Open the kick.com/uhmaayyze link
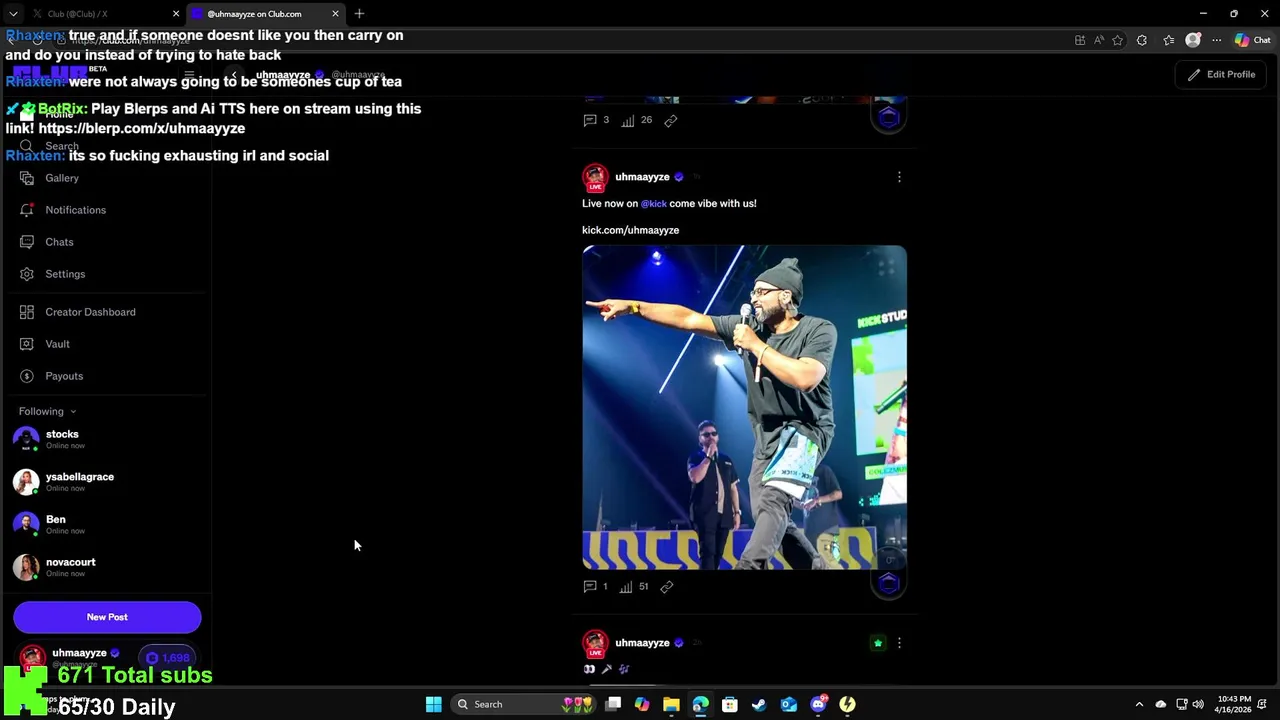 (x=630, y=230)
